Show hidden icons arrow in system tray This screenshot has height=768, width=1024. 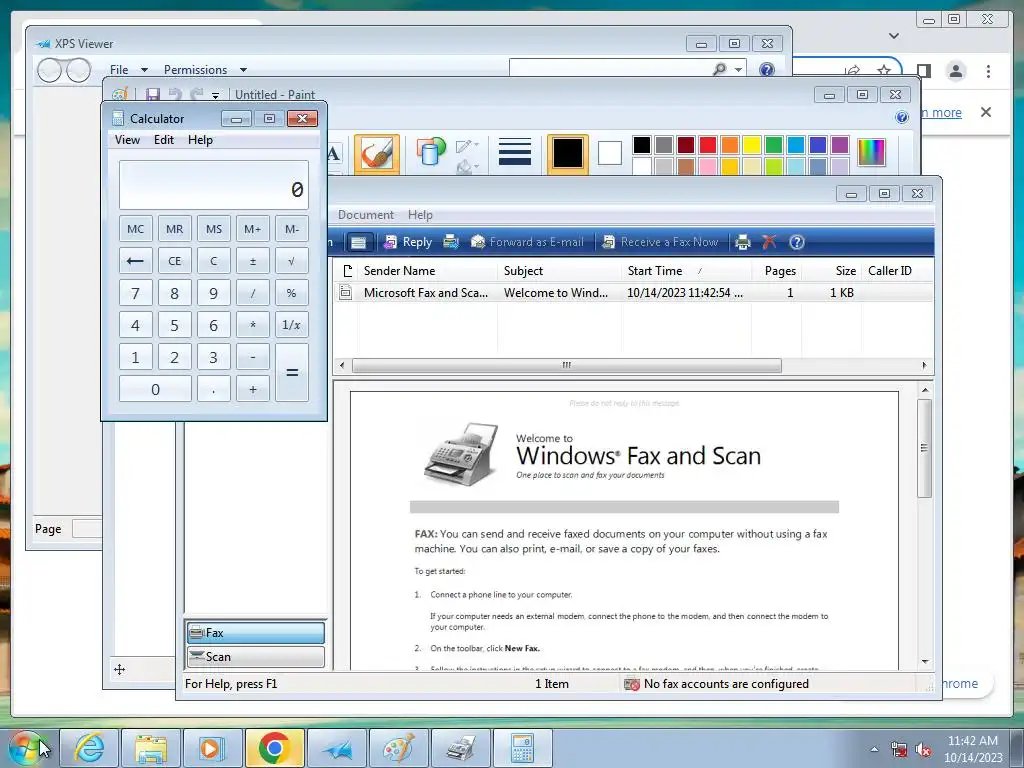874,749
